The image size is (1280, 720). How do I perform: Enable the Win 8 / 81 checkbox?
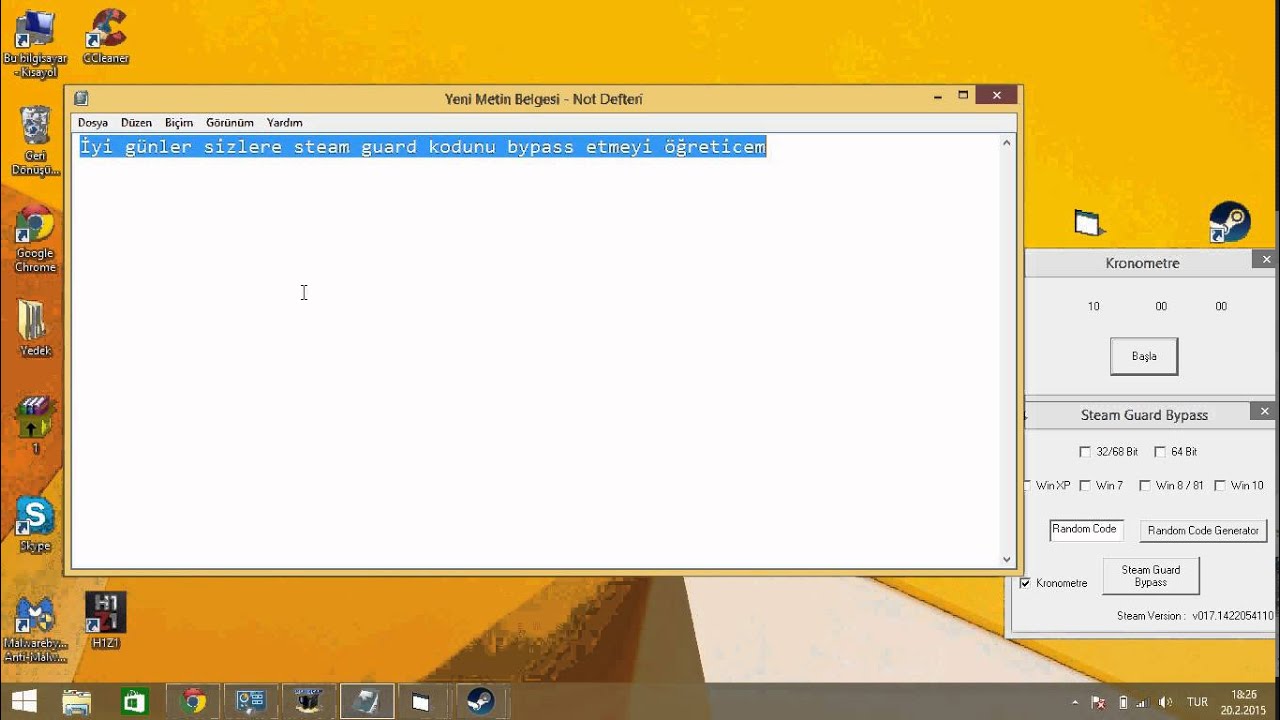[1145, 486]
